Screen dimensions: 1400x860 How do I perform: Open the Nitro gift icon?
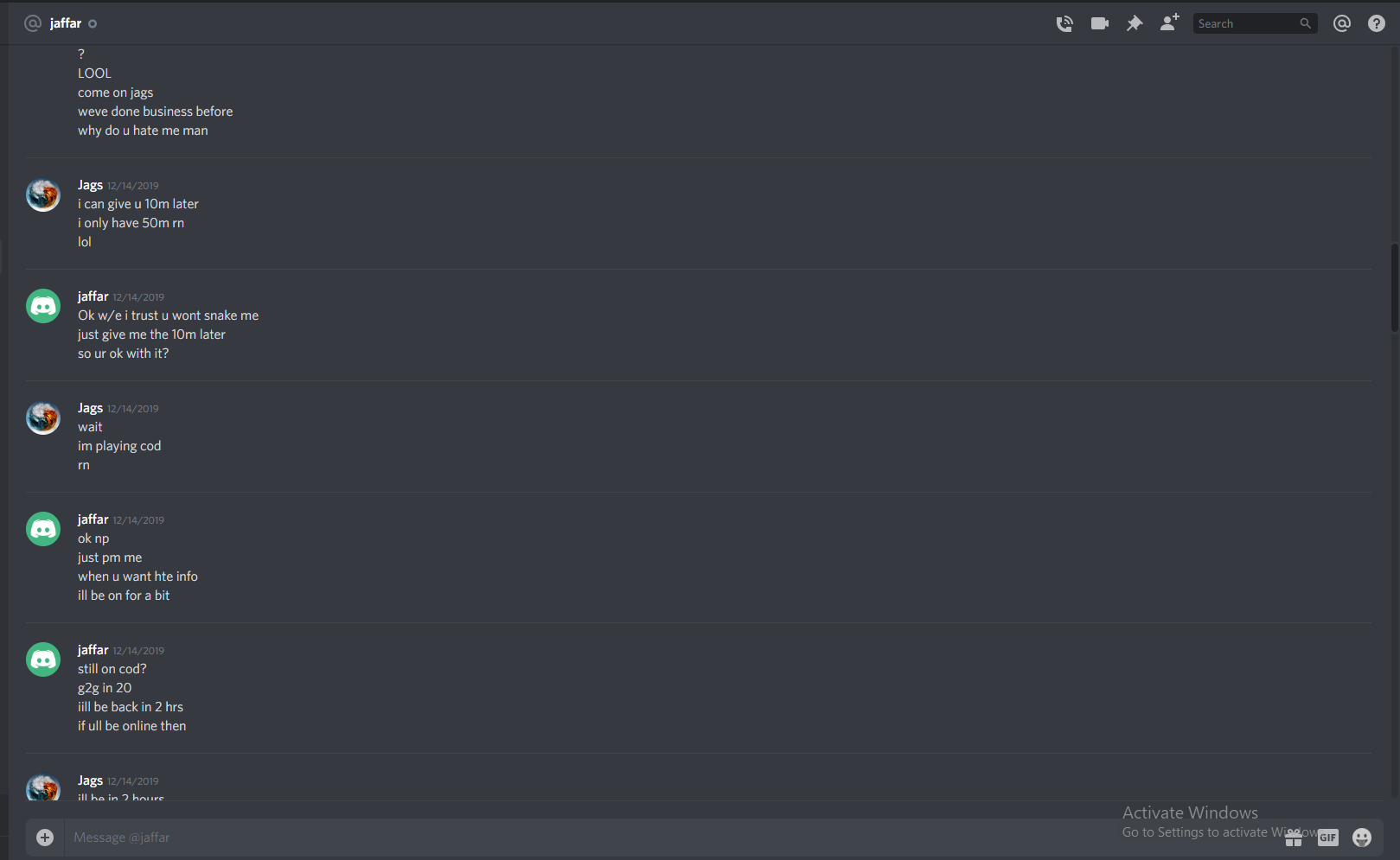tap(1294, 837)
